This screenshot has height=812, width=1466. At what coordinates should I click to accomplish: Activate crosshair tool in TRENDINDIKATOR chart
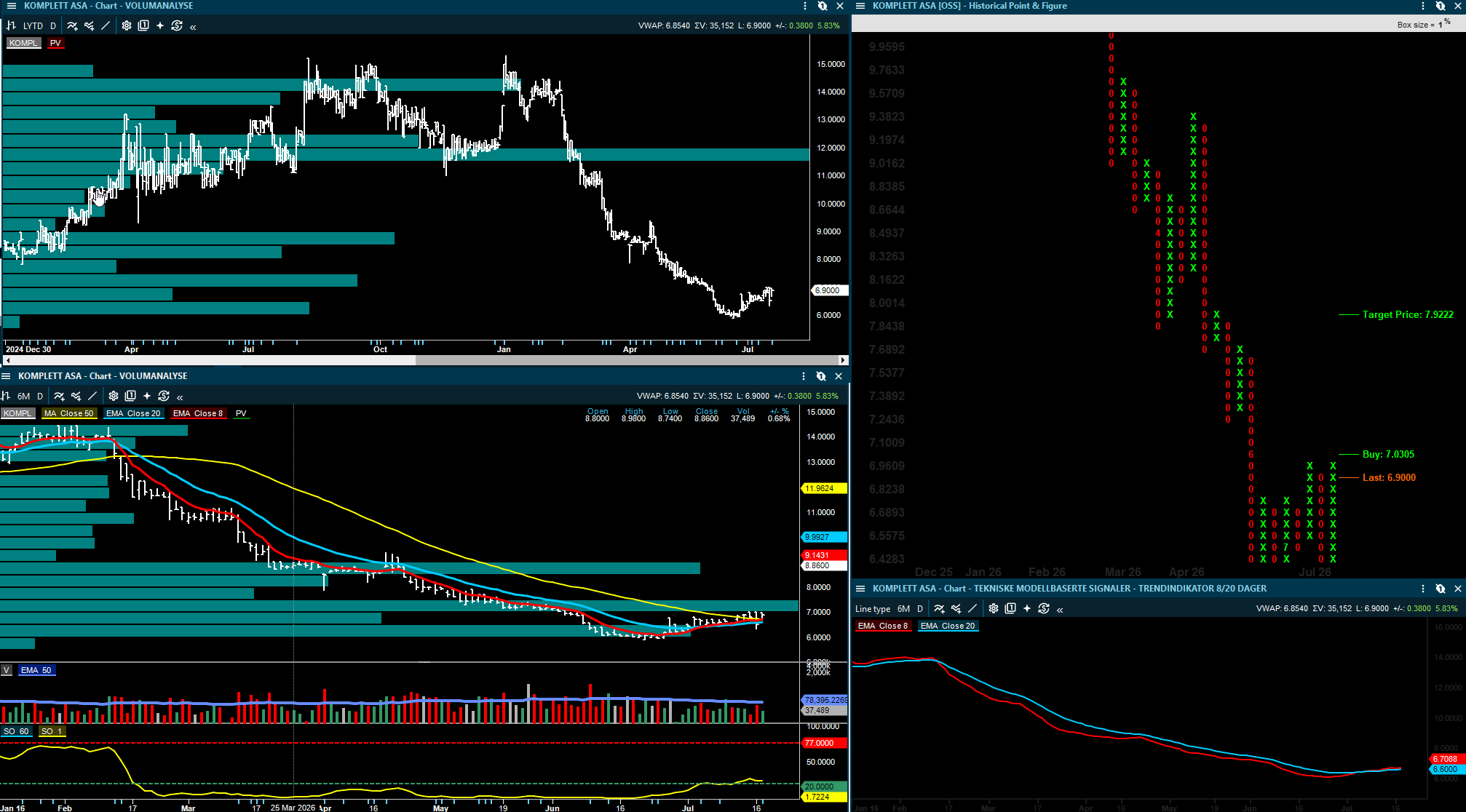coord(1027,609)
